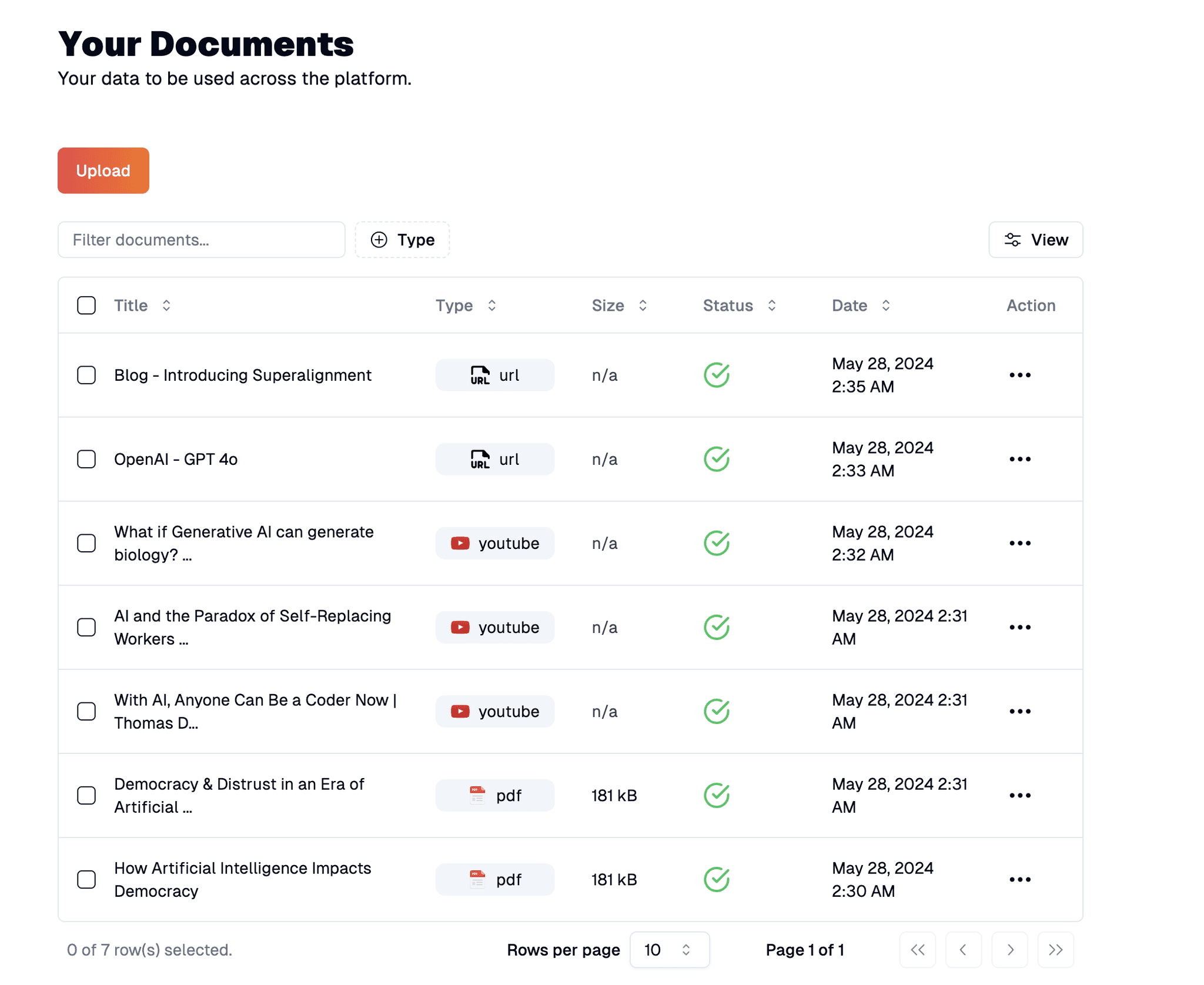Click the last page double-arrow pagination icon
The width and height of the screenshot is (1204, 985).
1055,950
